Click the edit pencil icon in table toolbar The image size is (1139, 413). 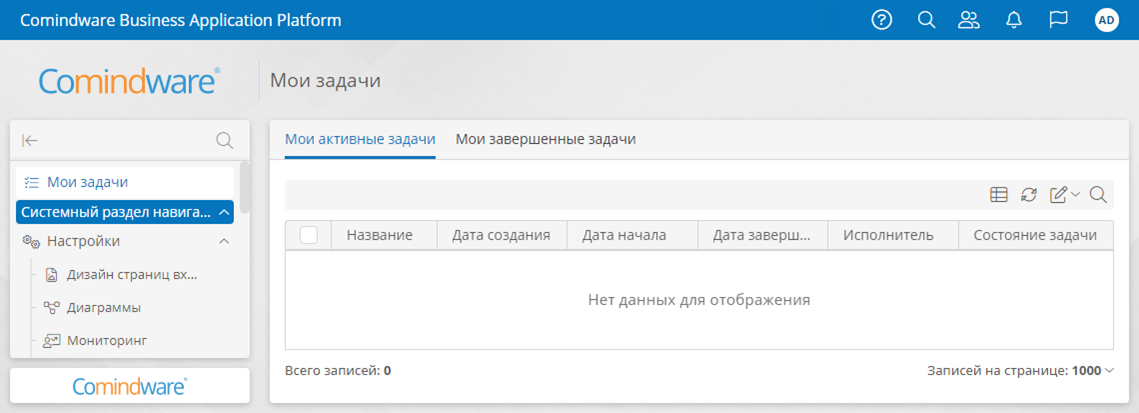pos(1058,195)
